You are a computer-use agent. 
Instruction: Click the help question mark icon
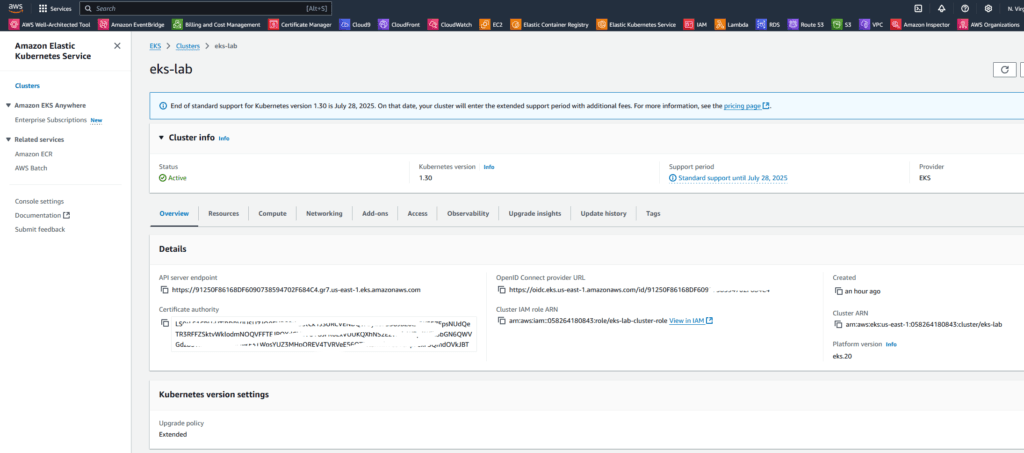[965, 8]
